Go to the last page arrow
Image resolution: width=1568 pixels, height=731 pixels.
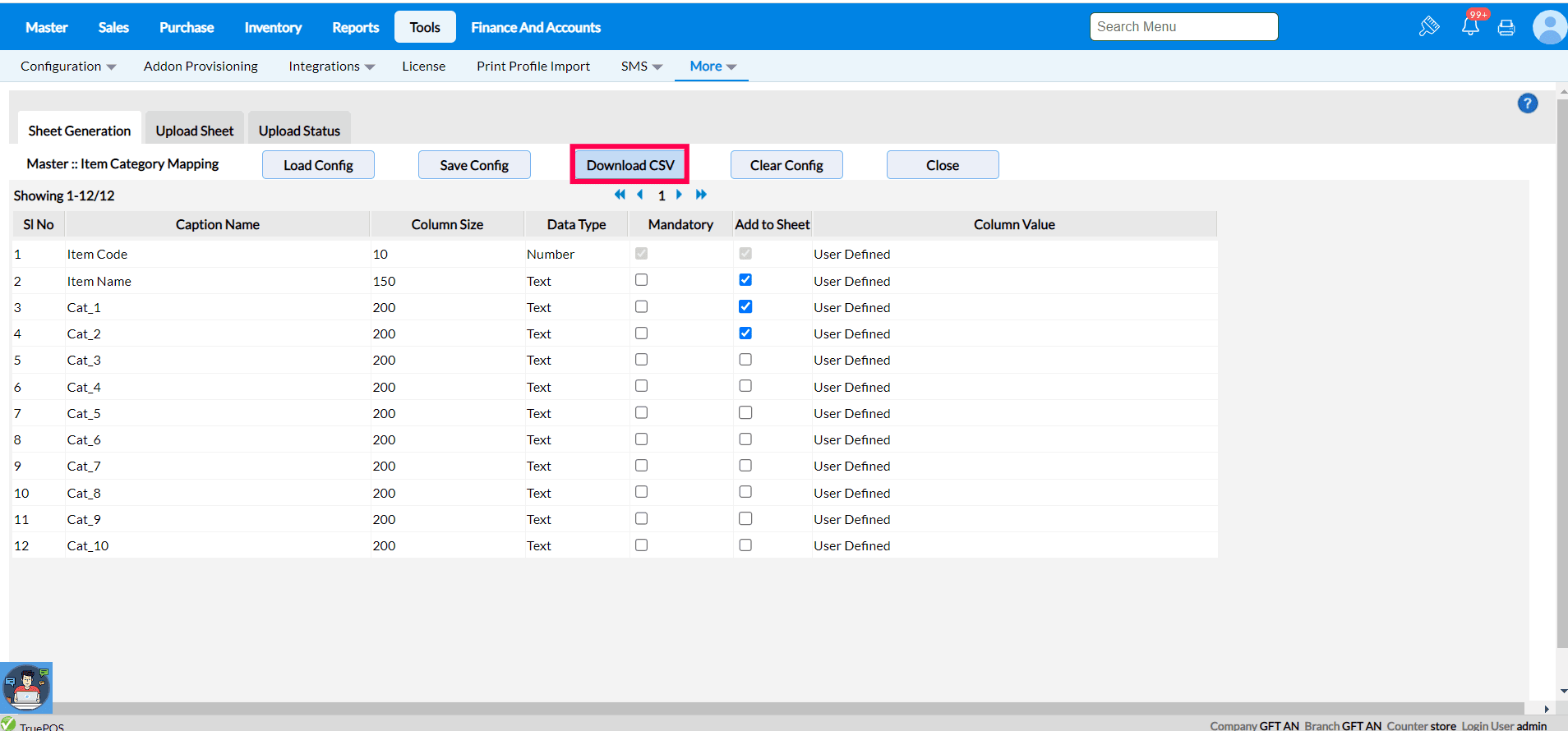[701, 195]
